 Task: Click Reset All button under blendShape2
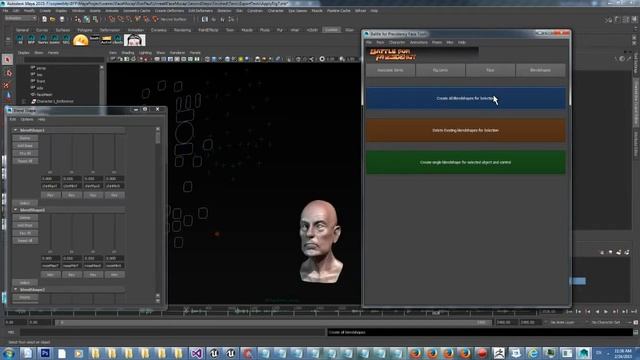tap(25, 241)
